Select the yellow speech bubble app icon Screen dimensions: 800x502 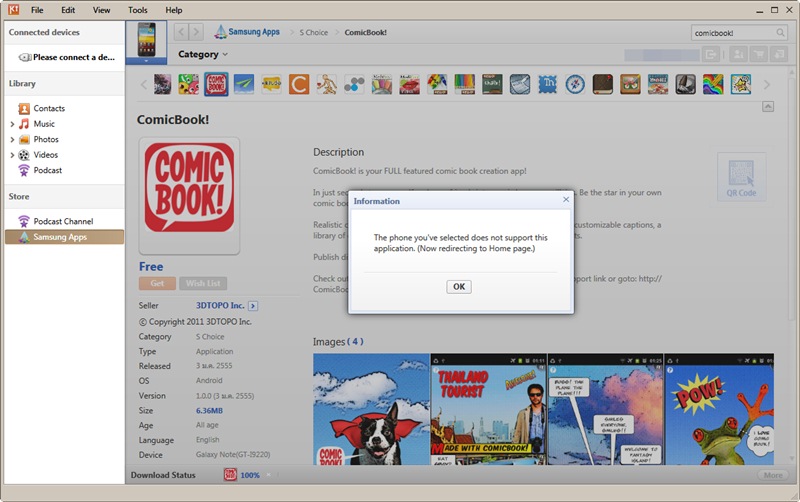pos(271,84)
